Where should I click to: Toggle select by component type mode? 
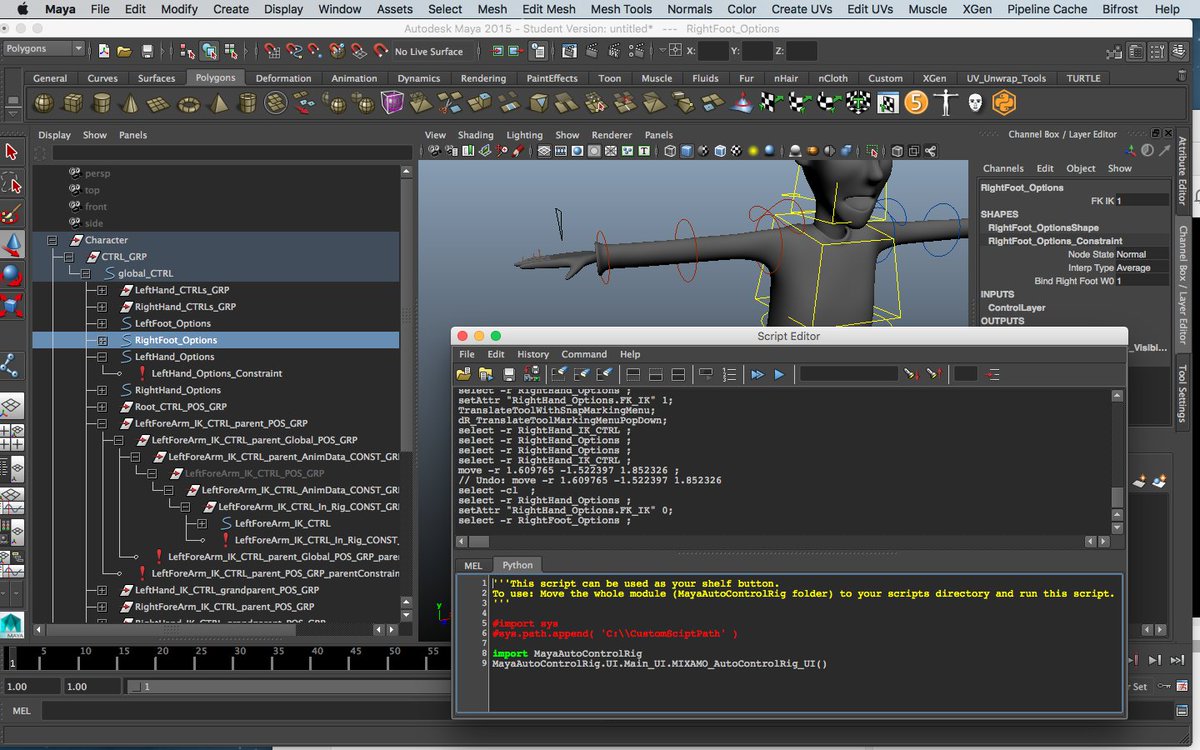pyautogui.click(x=232, y=51)
